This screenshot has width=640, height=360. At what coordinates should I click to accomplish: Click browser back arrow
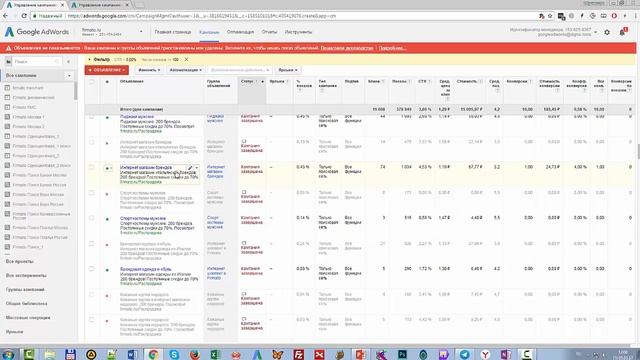coord(5,16)
